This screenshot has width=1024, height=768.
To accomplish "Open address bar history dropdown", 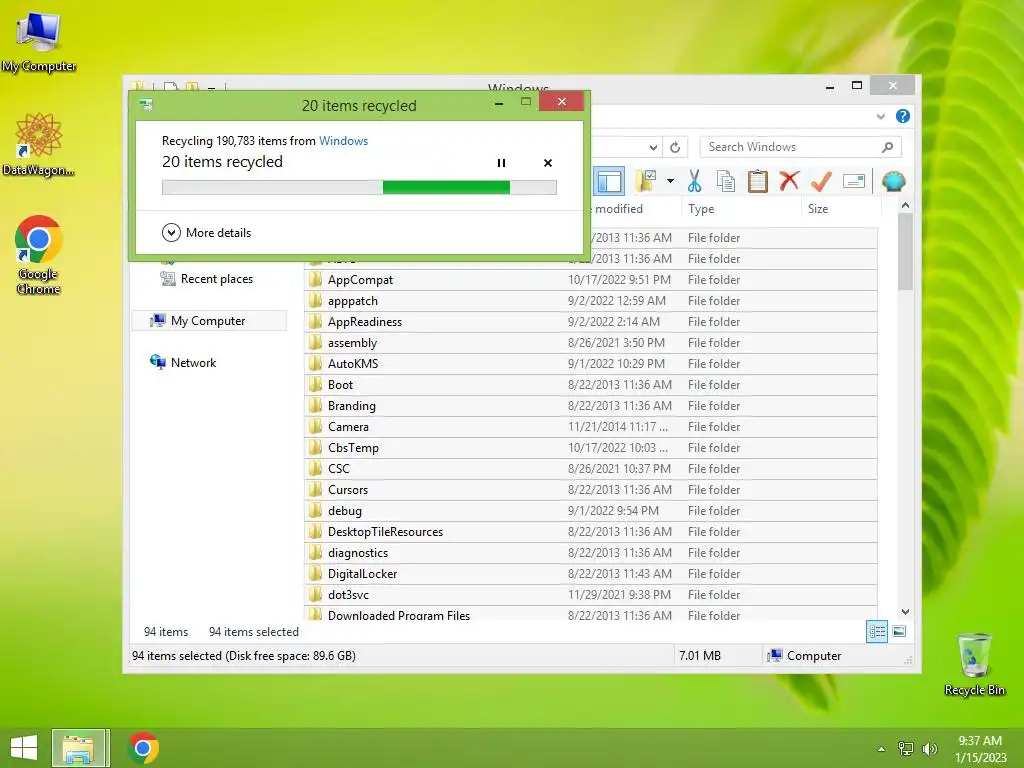I will coord(653,148).
